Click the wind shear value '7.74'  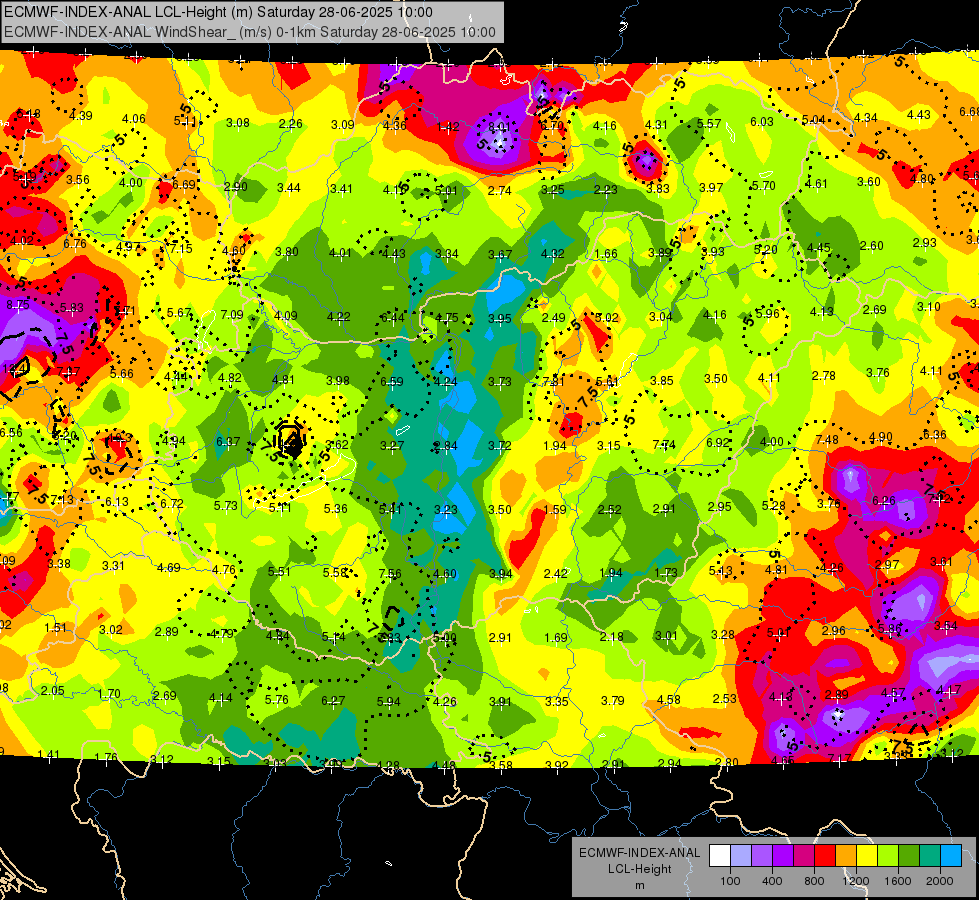[x=664, y=445]
